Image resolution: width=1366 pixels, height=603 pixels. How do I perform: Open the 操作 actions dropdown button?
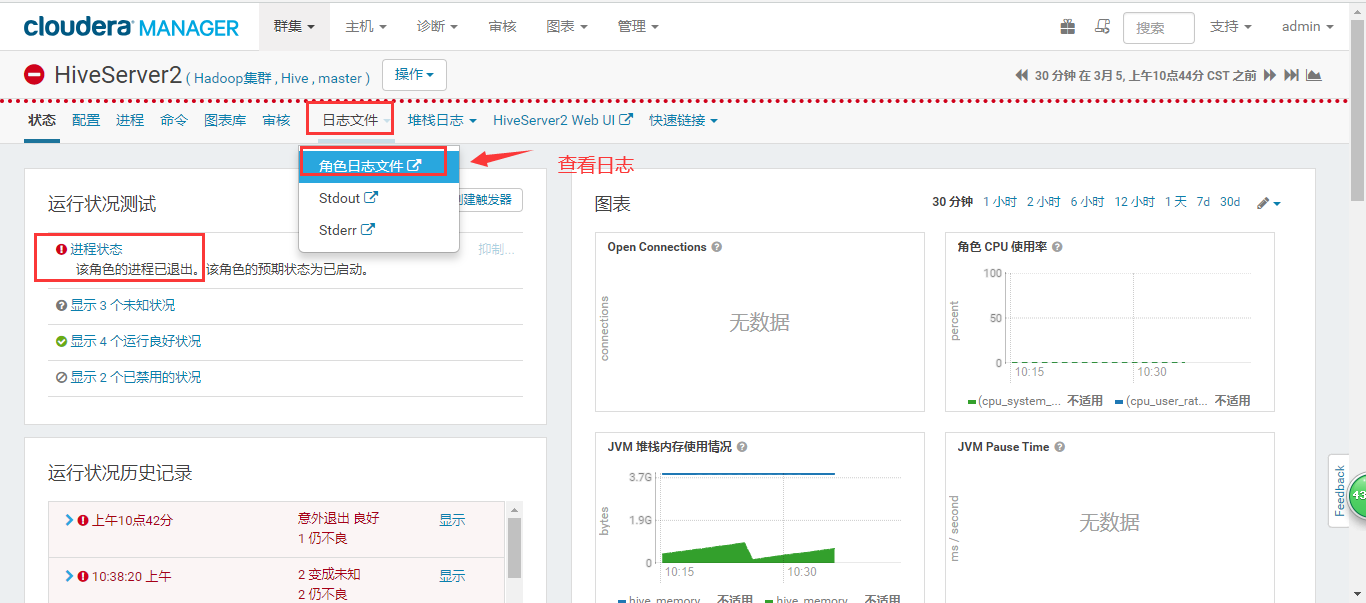(414, 74)
